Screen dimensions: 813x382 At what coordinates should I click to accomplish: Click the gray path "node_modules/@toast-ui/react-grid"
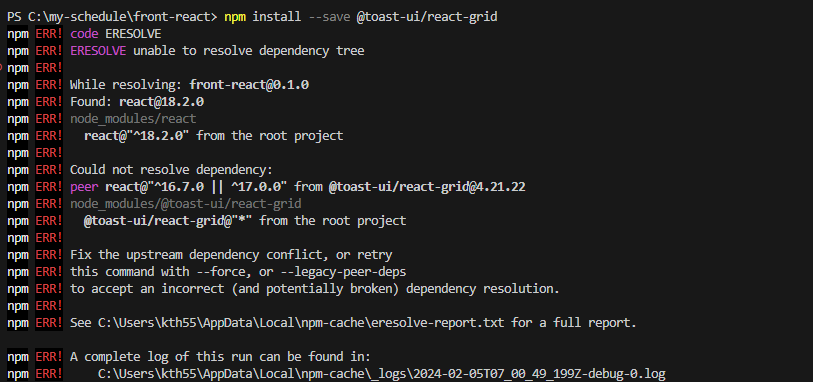(186, 204)
